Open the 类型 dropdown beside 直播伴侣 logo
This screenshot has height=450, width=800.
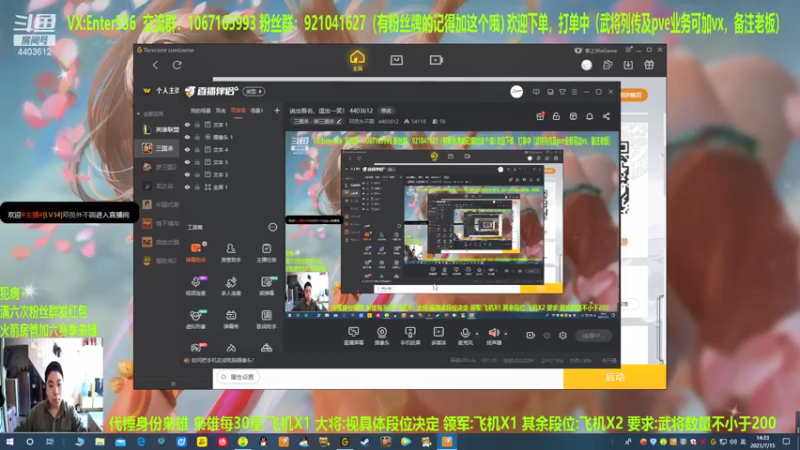[x=254, y=91]
